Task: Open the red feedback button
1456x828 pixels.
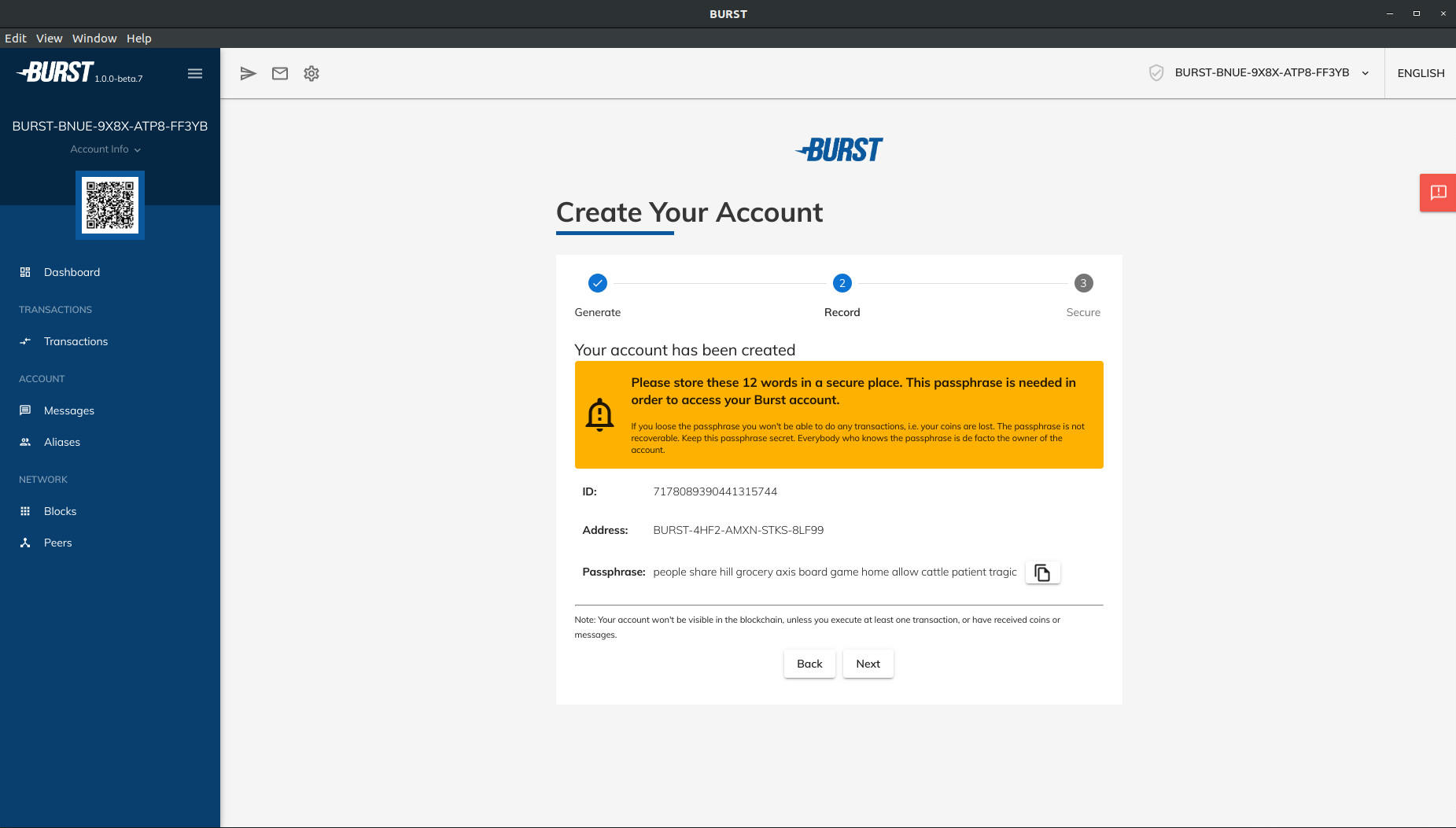Action: pos(1438,193)
